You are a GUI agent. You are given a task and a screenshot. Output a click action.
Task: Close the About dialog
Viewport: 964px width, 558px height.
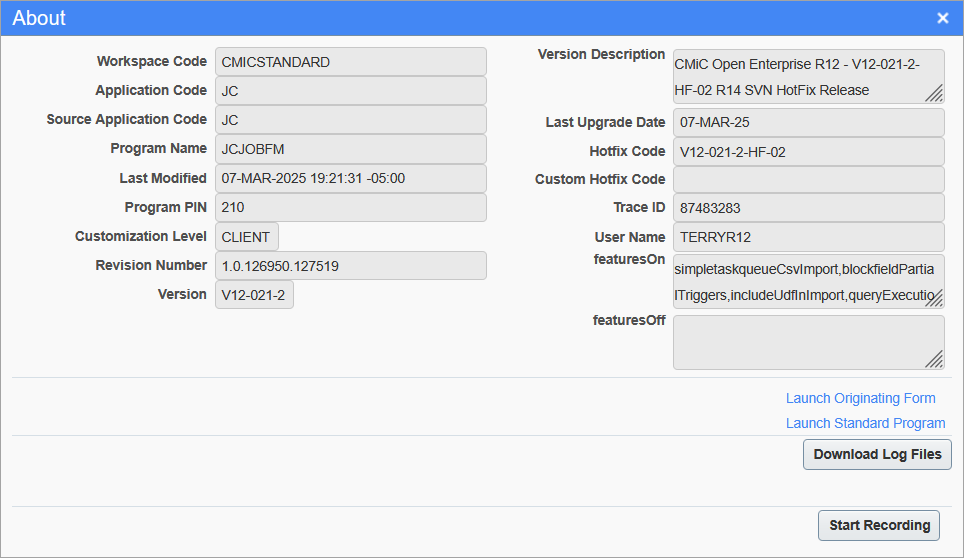942,18
